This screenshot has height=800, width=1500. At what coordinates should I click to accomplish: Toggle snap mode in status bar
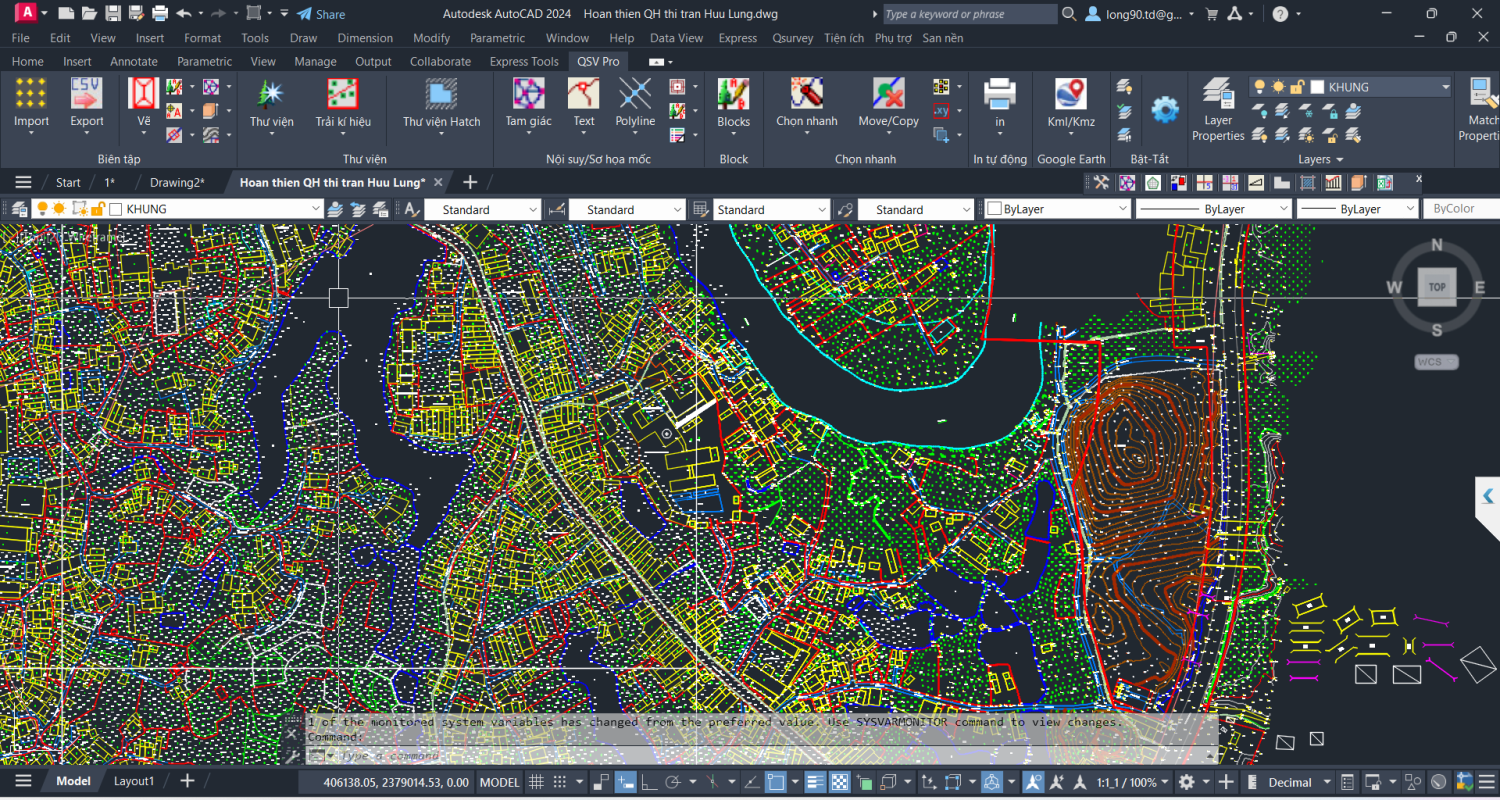point(560,782)
